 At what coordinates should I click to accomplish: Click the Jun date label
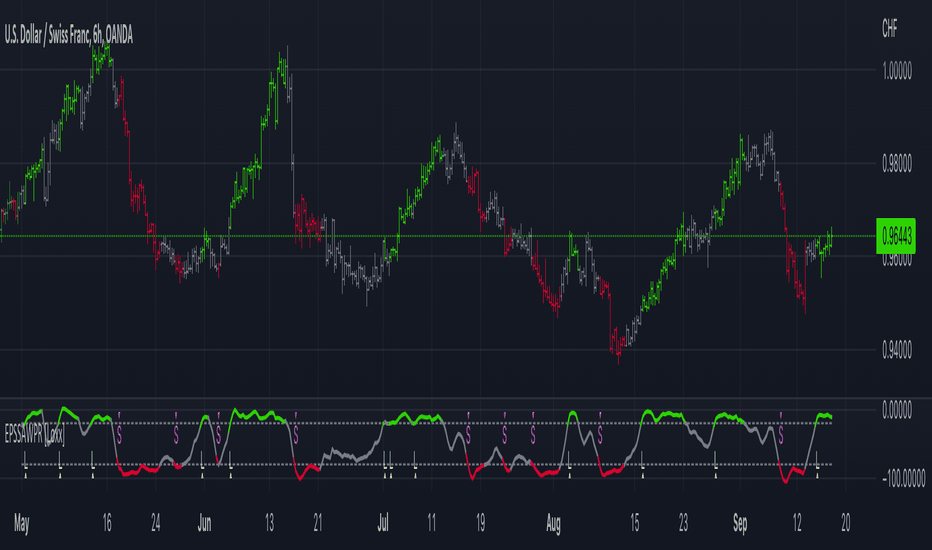[204, 523]
